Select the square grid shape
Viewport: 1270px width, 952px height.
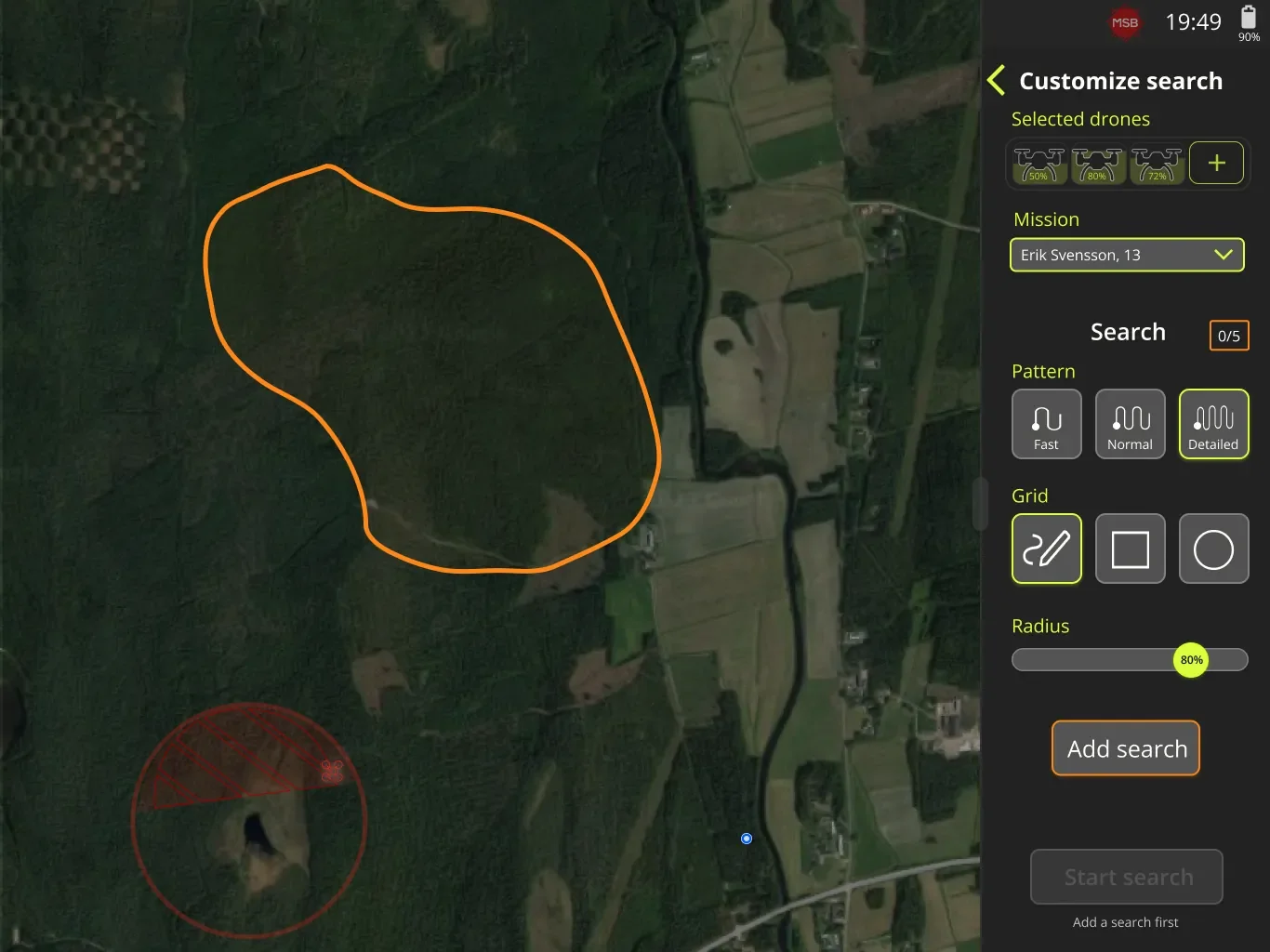pyautogui.click(x=1131, y=549)
